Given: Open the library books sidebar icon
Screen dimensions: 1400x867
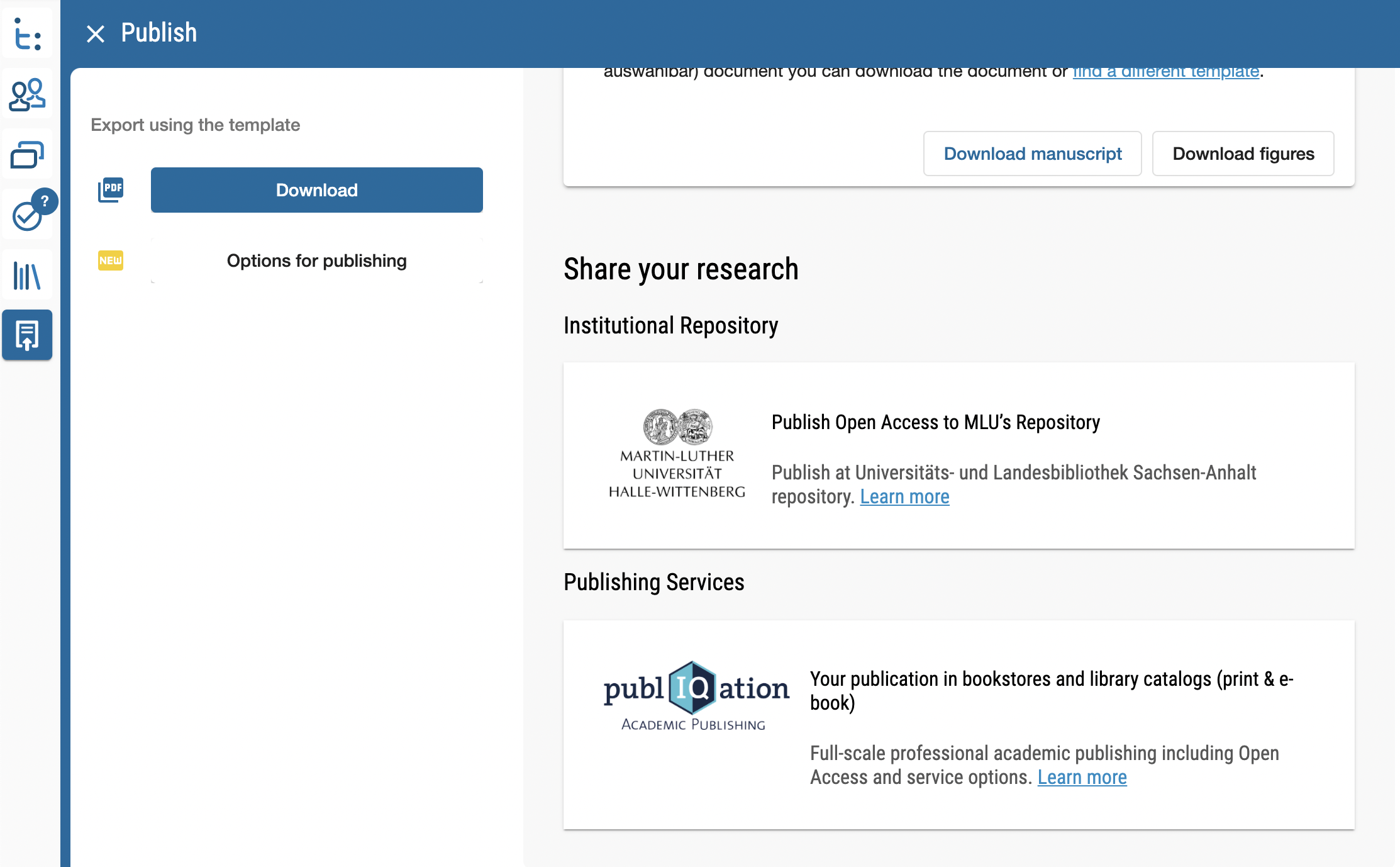Looking at the screenshot, I should click(x=27, y=276).
